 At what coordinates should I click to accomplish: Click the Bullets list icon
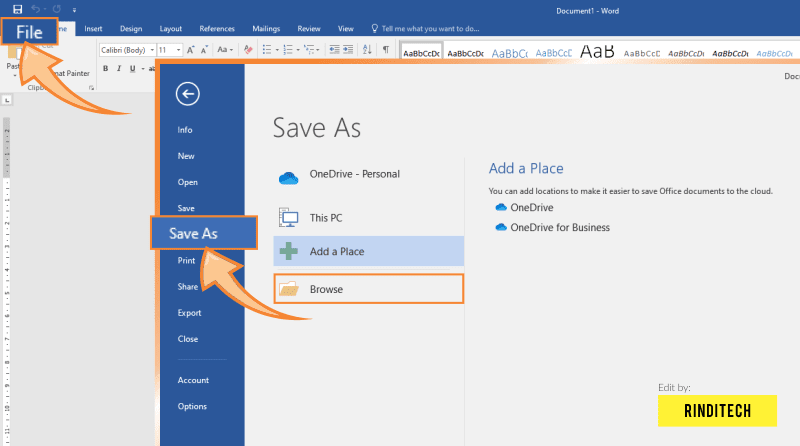pyautogui.click(x=267, y=50)
